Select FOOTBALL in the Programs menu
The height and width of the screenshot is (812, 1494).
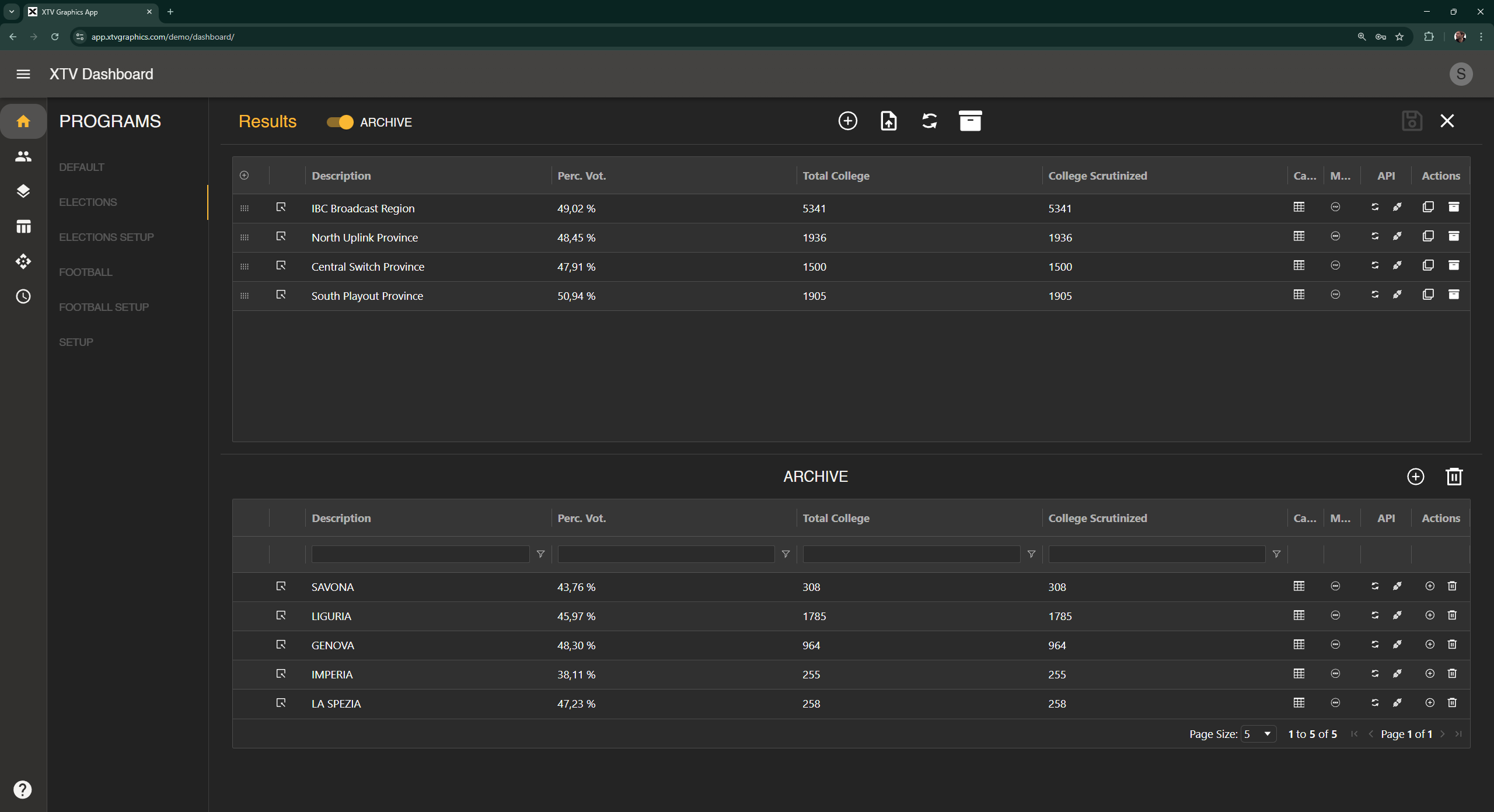click(85, 272)
